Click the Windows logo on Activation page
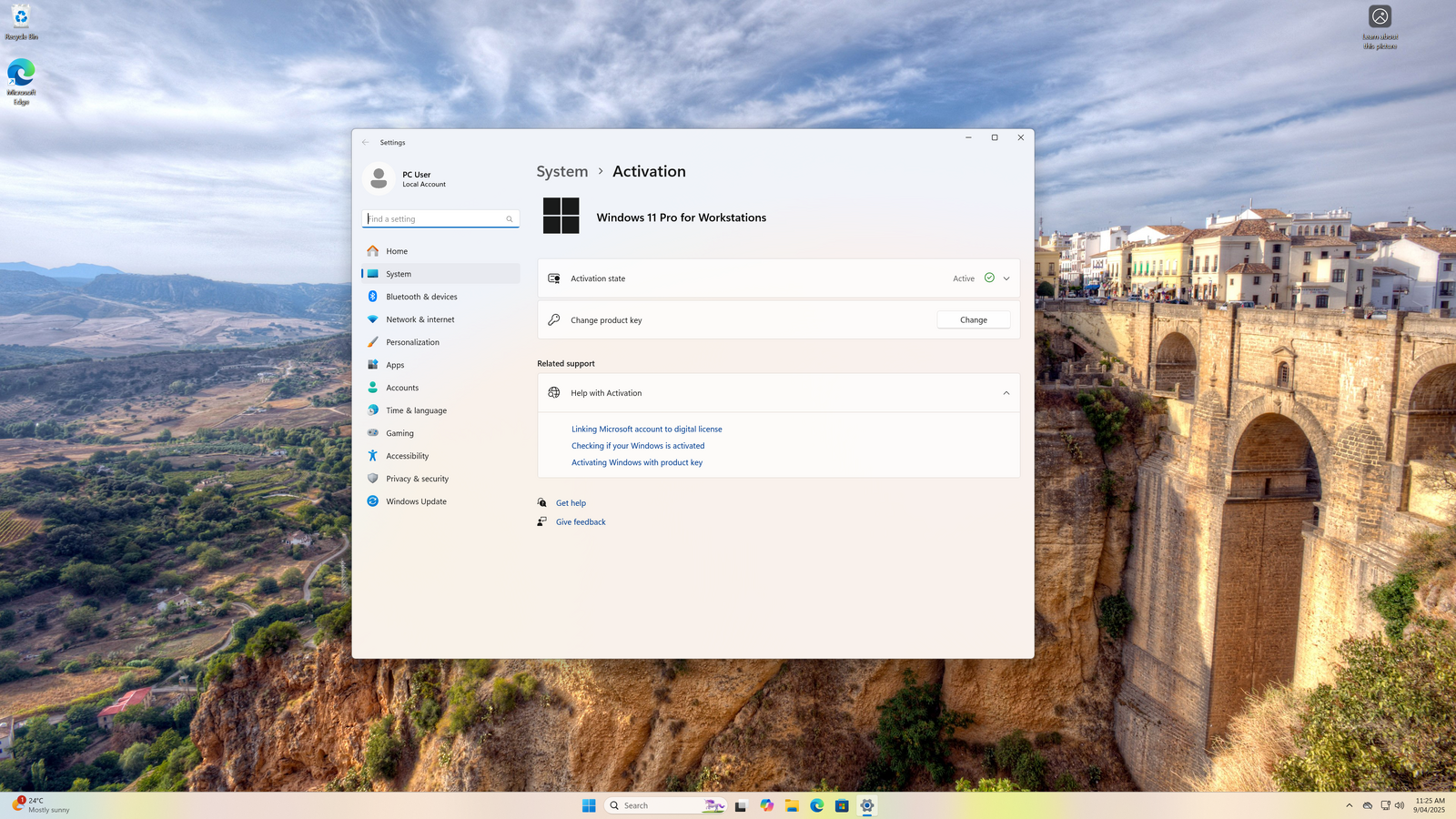This screenshot has width=1456, height=819. (x=561, y=216)
